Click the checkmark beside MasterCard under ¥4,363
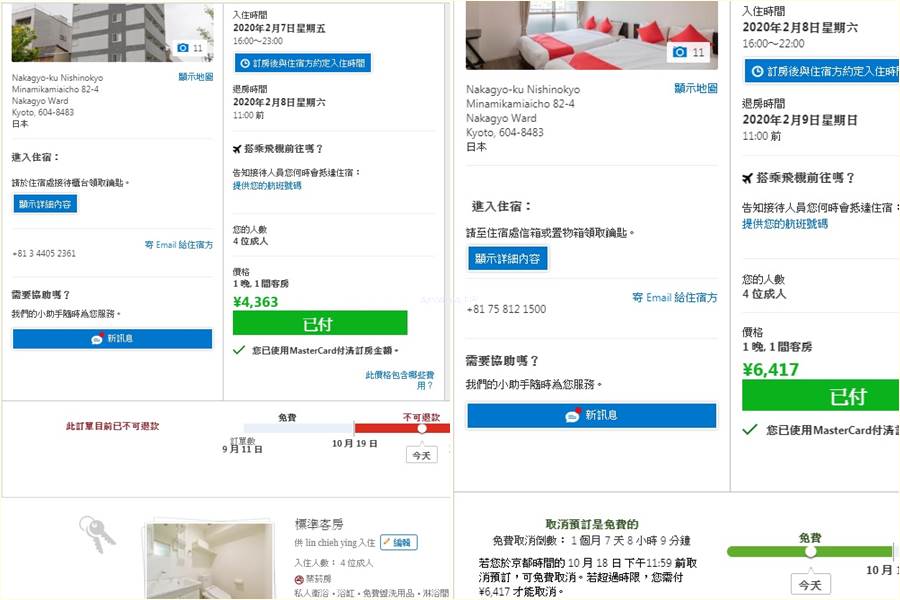900x600 pixels. 239,350
